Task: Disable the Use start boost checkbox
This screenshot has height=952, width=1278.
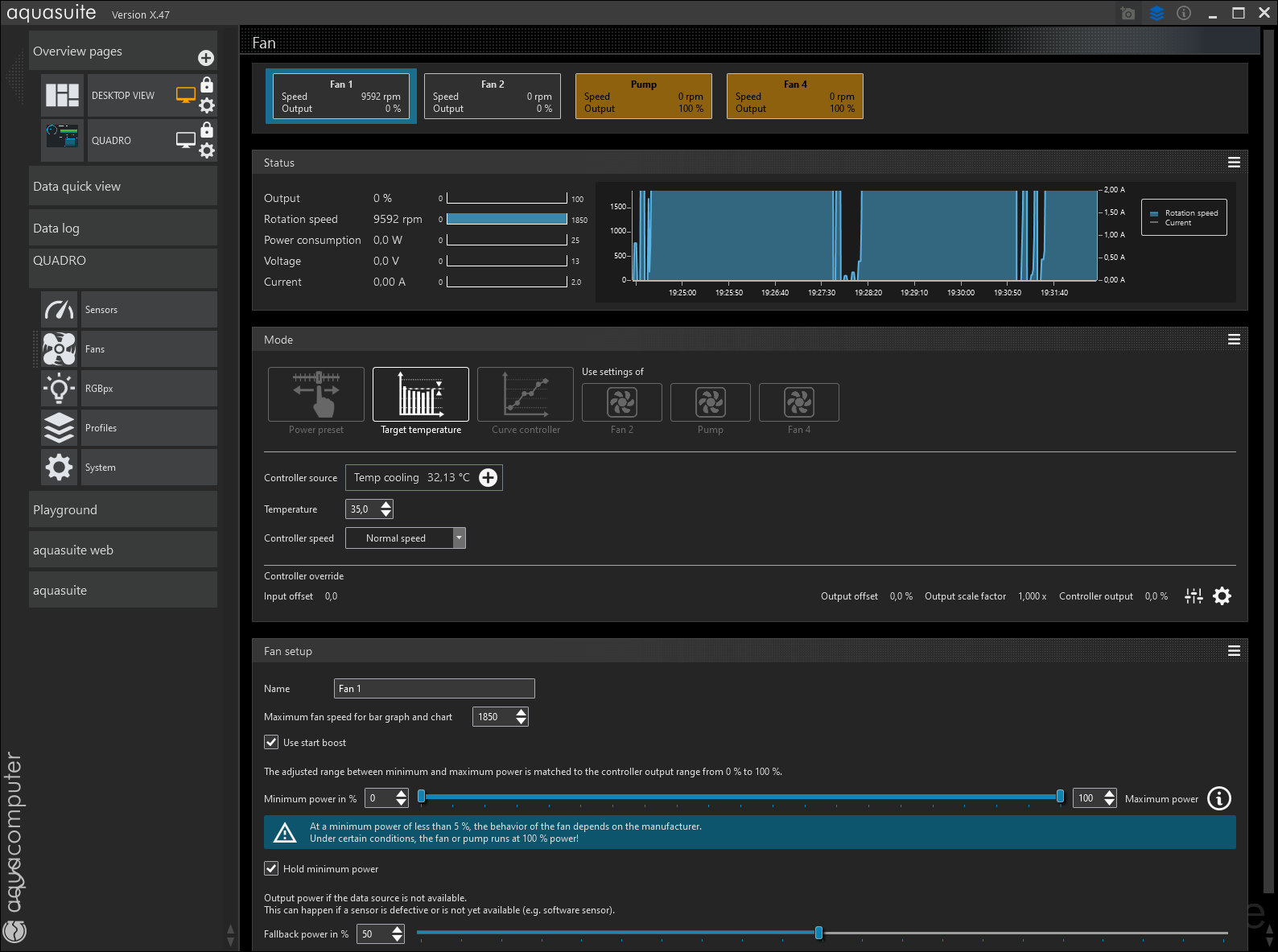Action: (x=272, y=743)
